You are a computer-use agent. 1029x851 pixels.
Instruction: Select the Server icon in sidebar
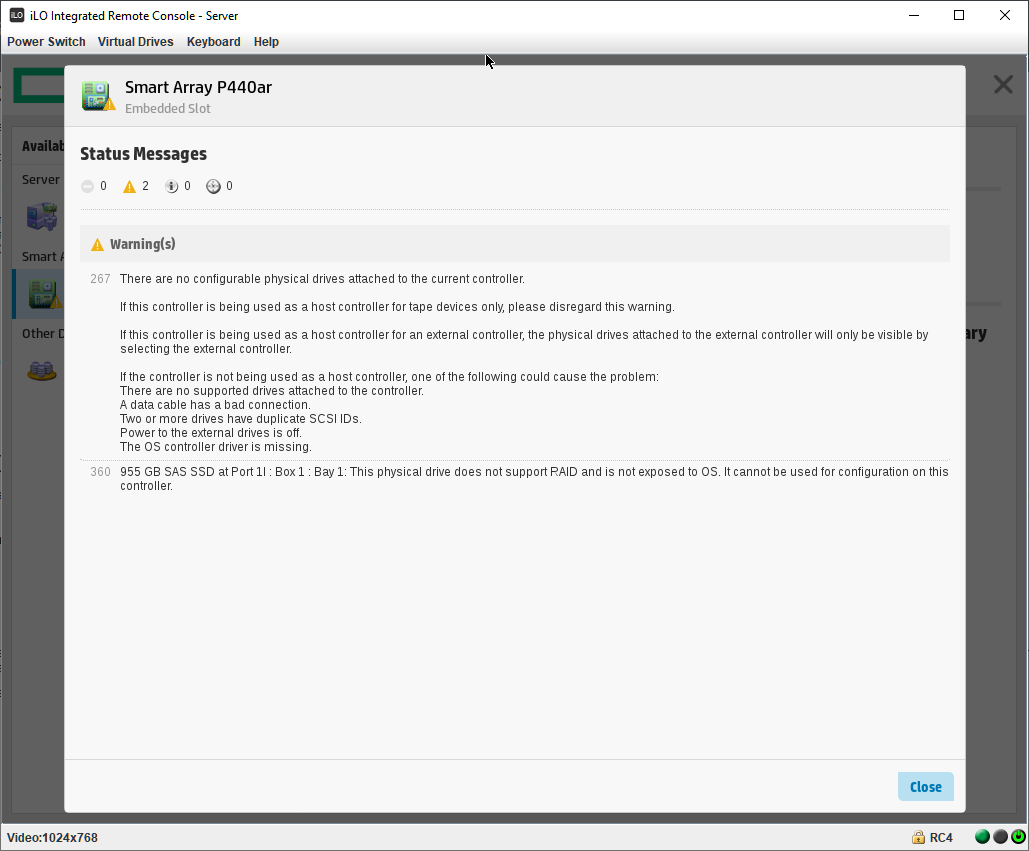[x=41, y=216]
